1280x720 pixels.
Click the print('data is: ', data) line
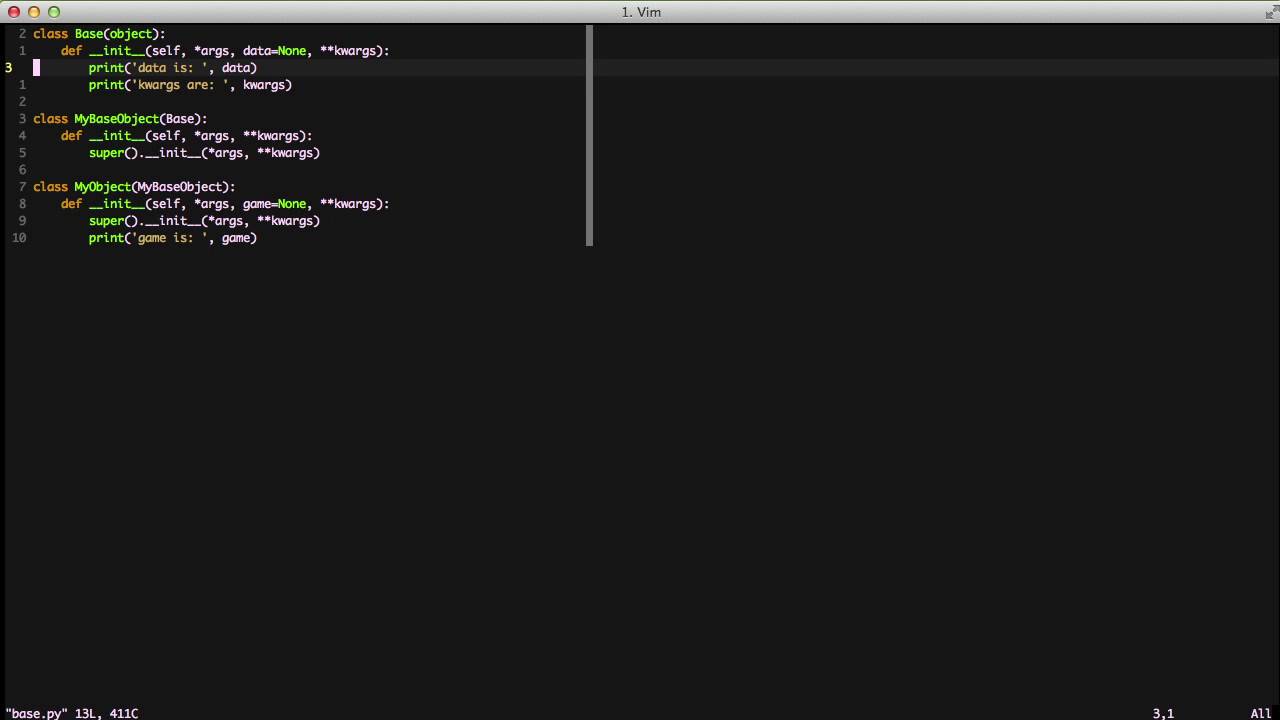(173, 68)
